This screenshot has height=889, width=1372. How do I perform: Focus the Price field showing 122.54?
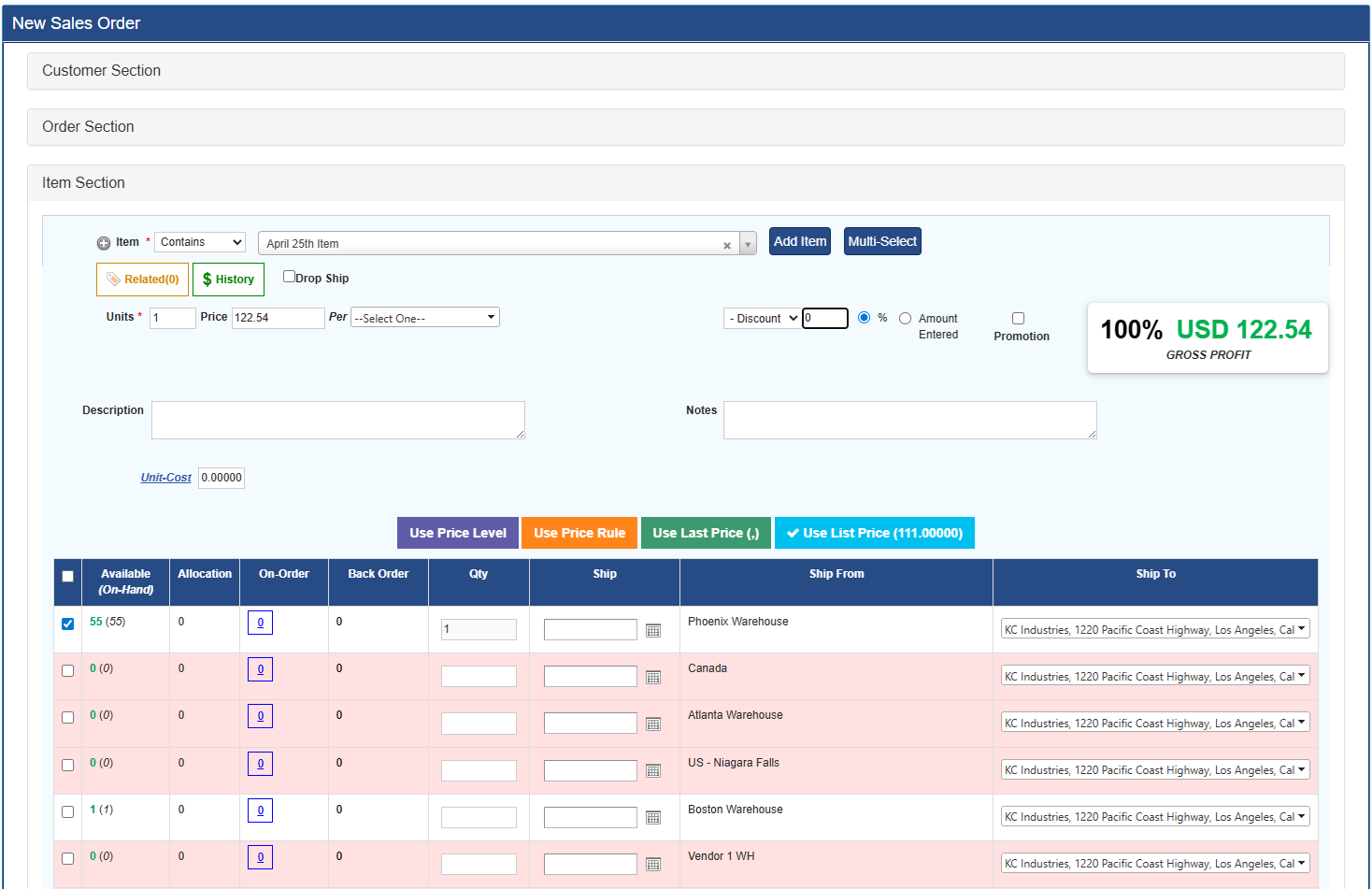279,318
